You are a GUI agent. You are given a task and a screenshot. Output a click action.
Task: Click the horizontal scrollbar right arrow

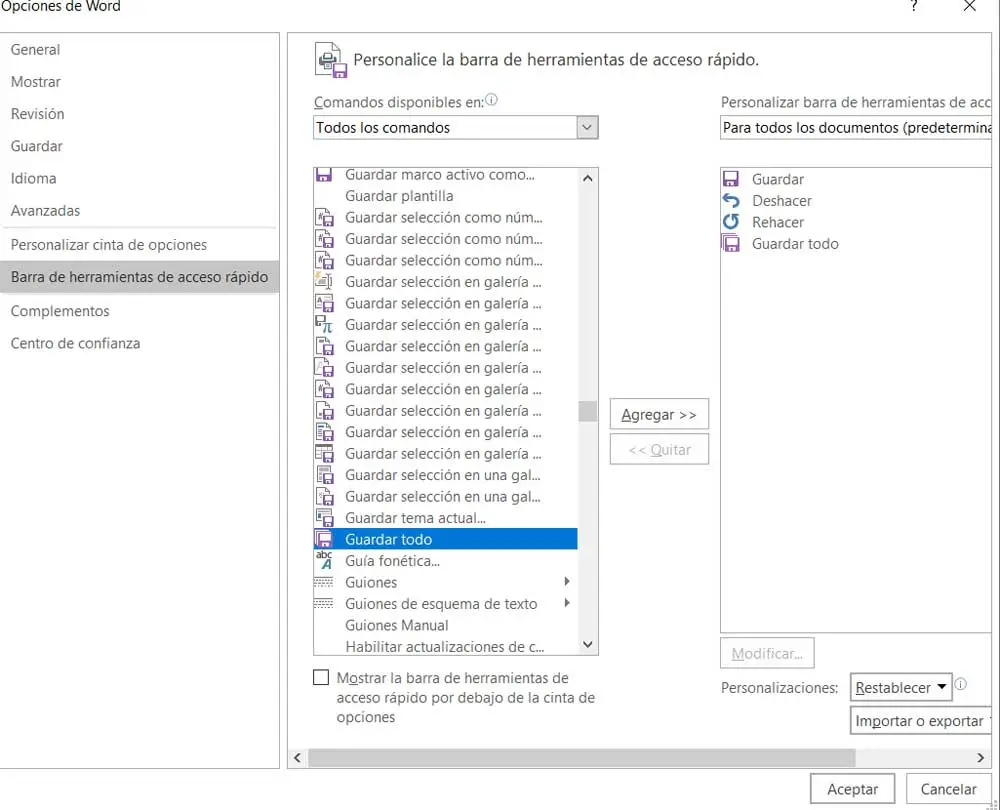980,758
